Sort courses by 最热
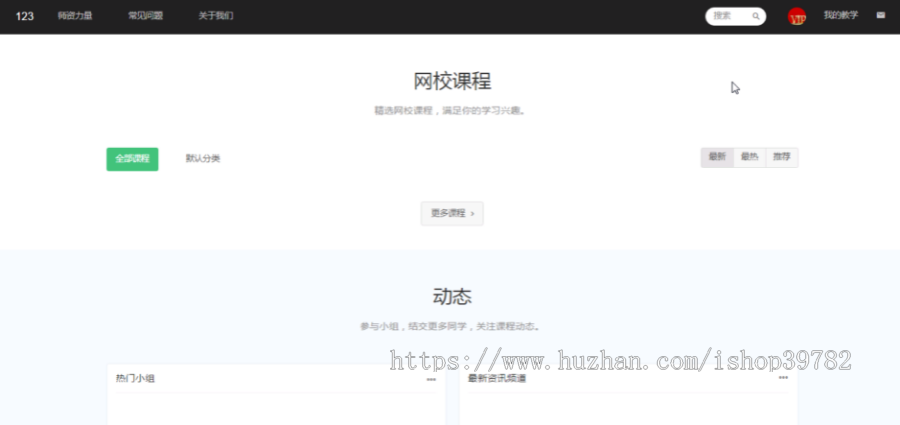The width and height of the screenshot is (900, 425). 750,157
